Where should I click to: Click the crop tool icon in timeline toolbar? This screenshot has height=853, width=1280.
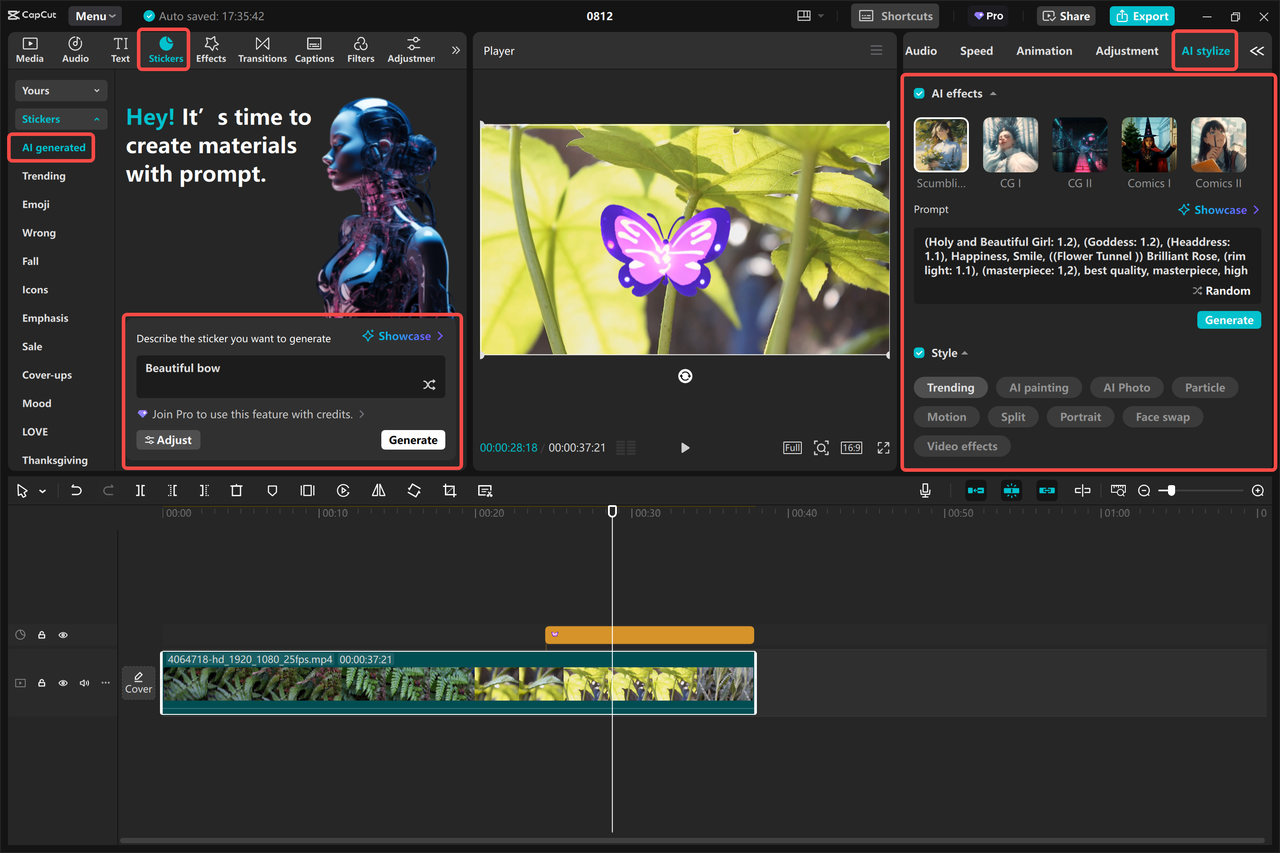click(x=449, y=491)
